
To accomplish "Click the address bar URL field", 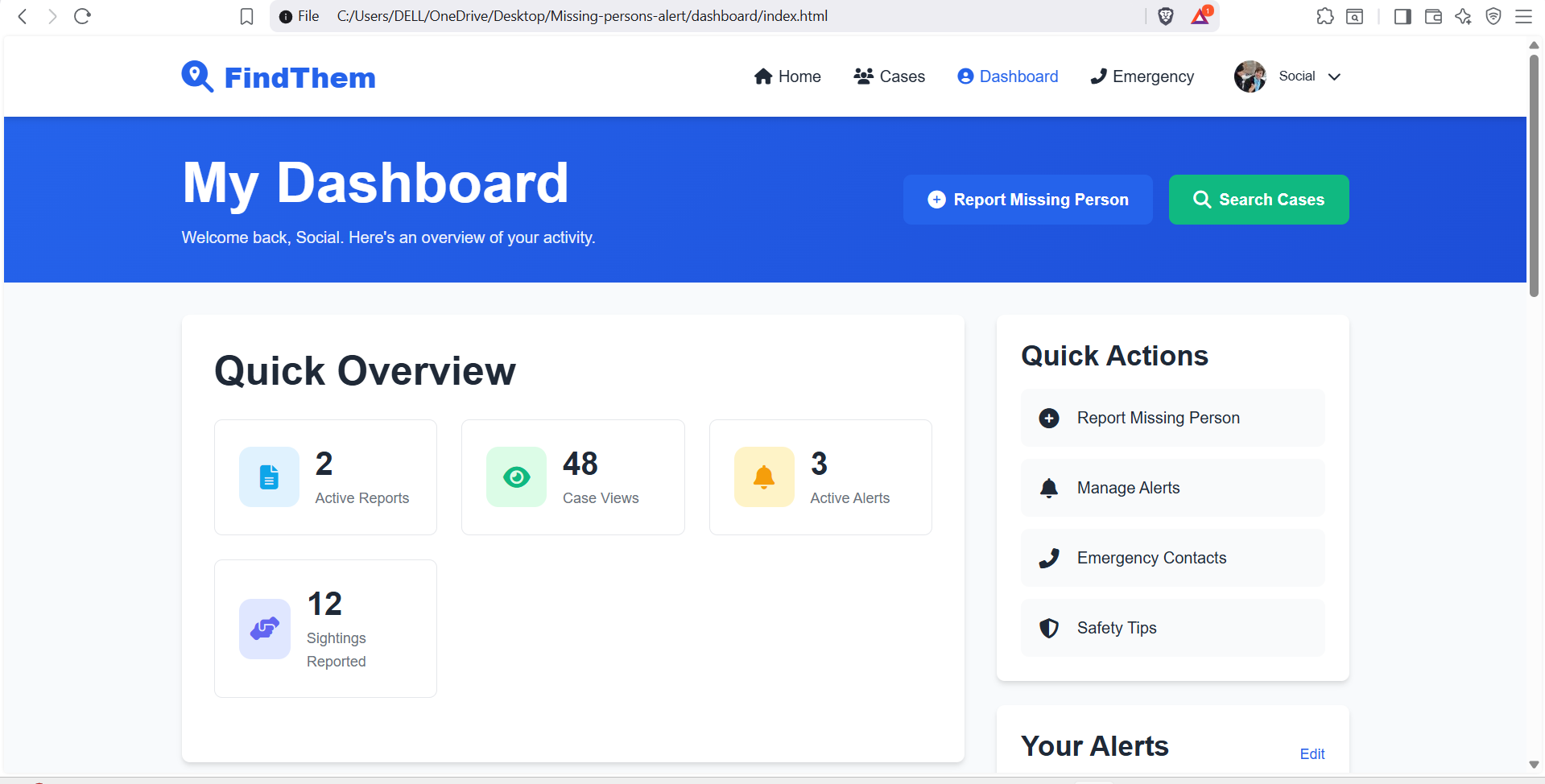I will pos(581,16).
